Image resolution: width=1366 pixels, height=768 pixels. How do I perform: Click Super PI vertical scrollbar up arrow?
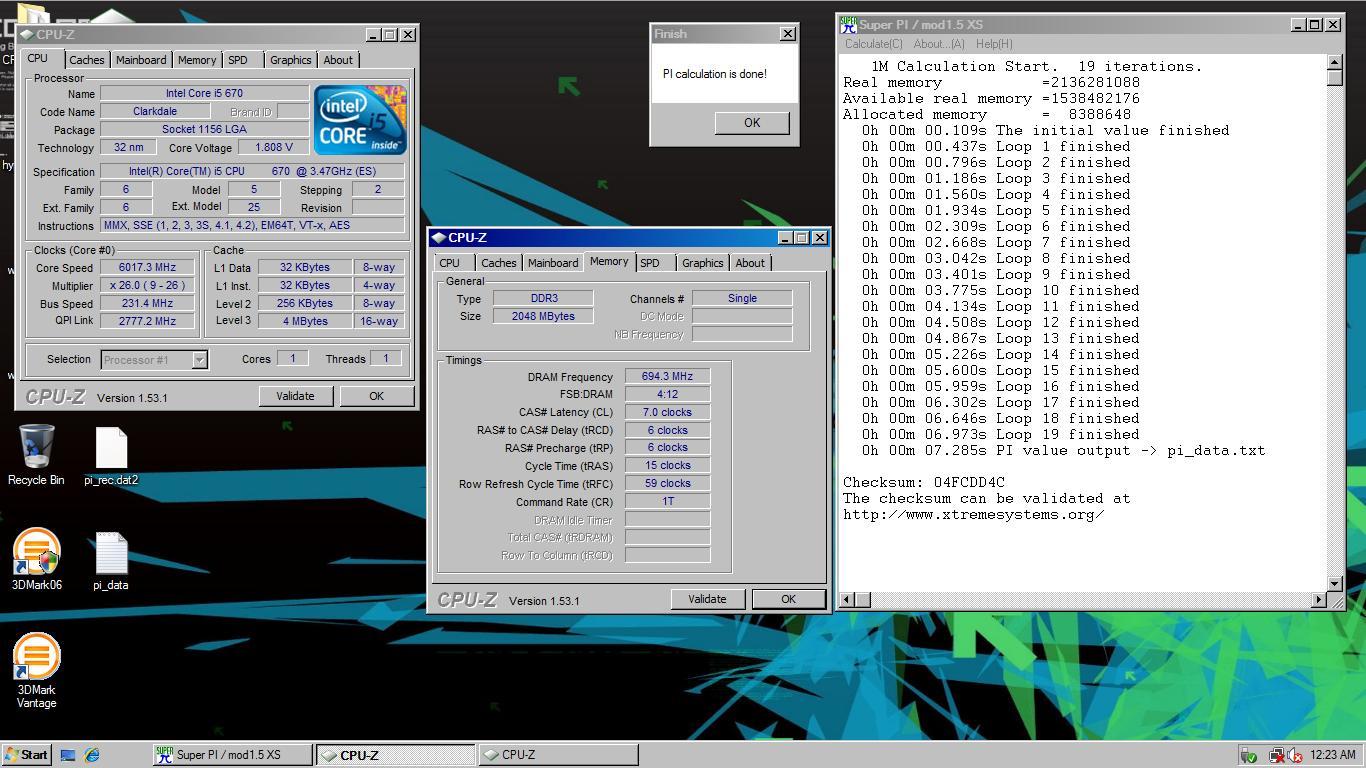pyautogui.click(x=1334, y=62)
